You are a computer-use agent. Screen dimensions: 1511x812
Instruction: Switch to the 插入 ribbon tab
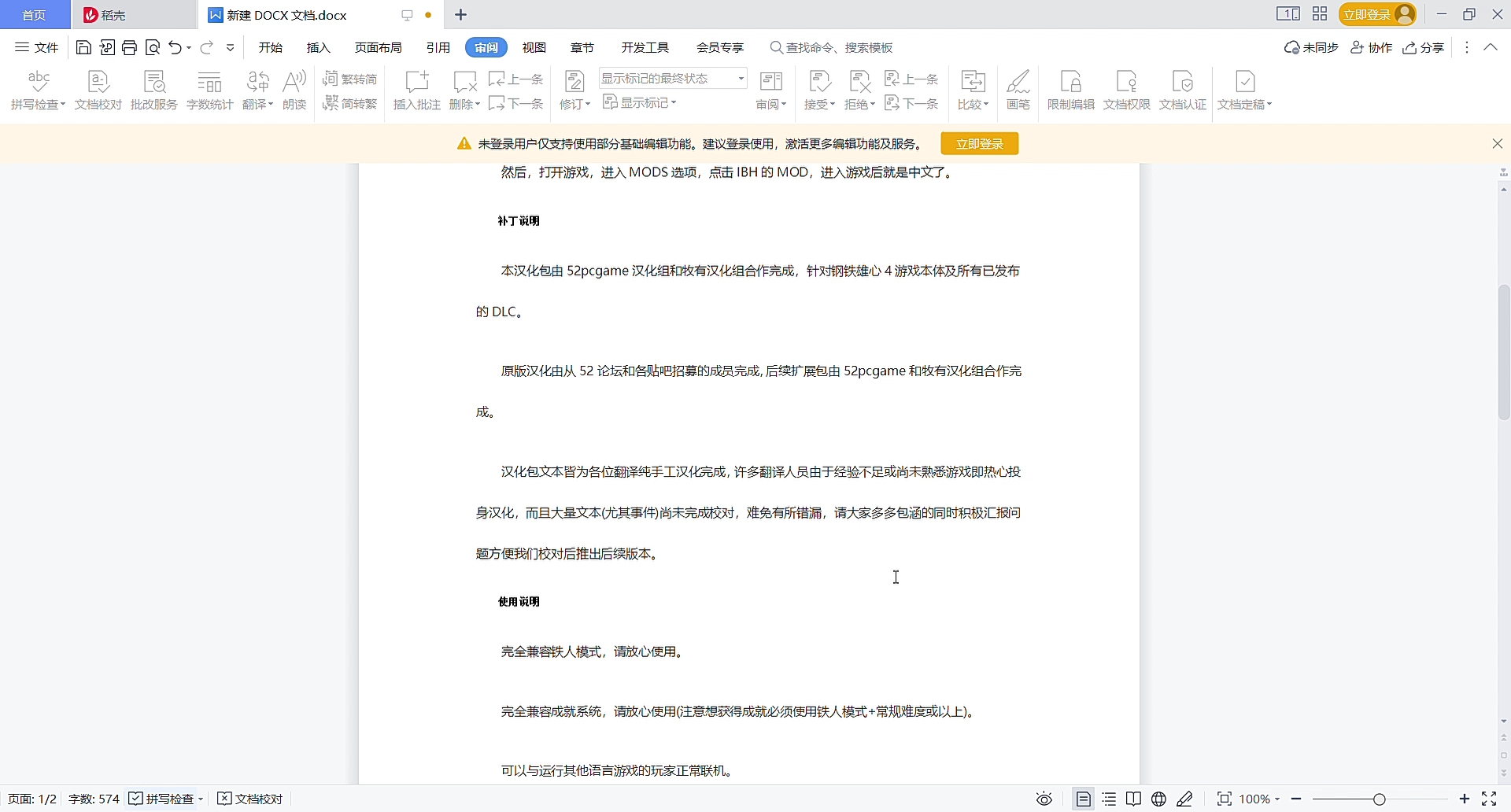coord(319,48)
